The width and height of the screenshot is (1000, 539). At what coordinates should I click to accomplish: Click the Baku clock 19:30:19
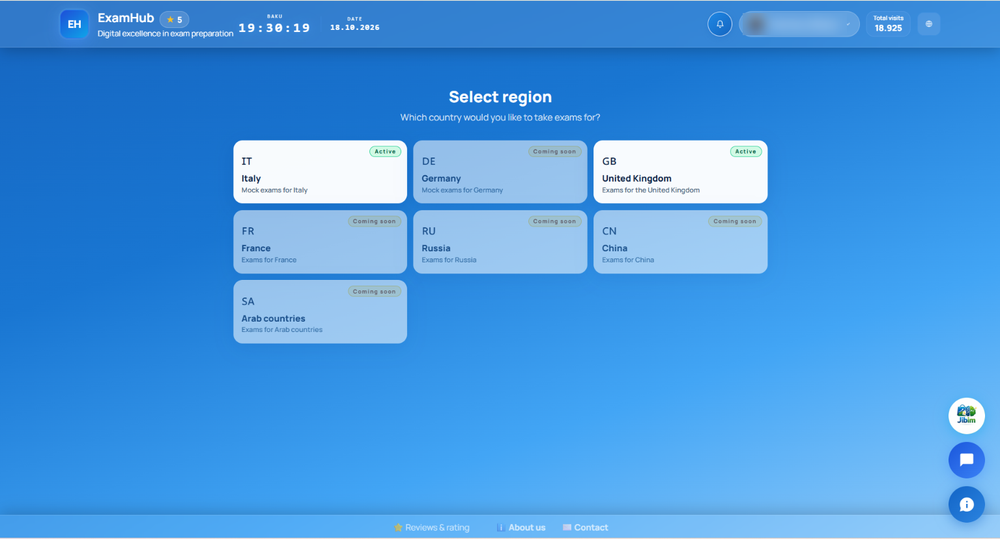point(274,28)
